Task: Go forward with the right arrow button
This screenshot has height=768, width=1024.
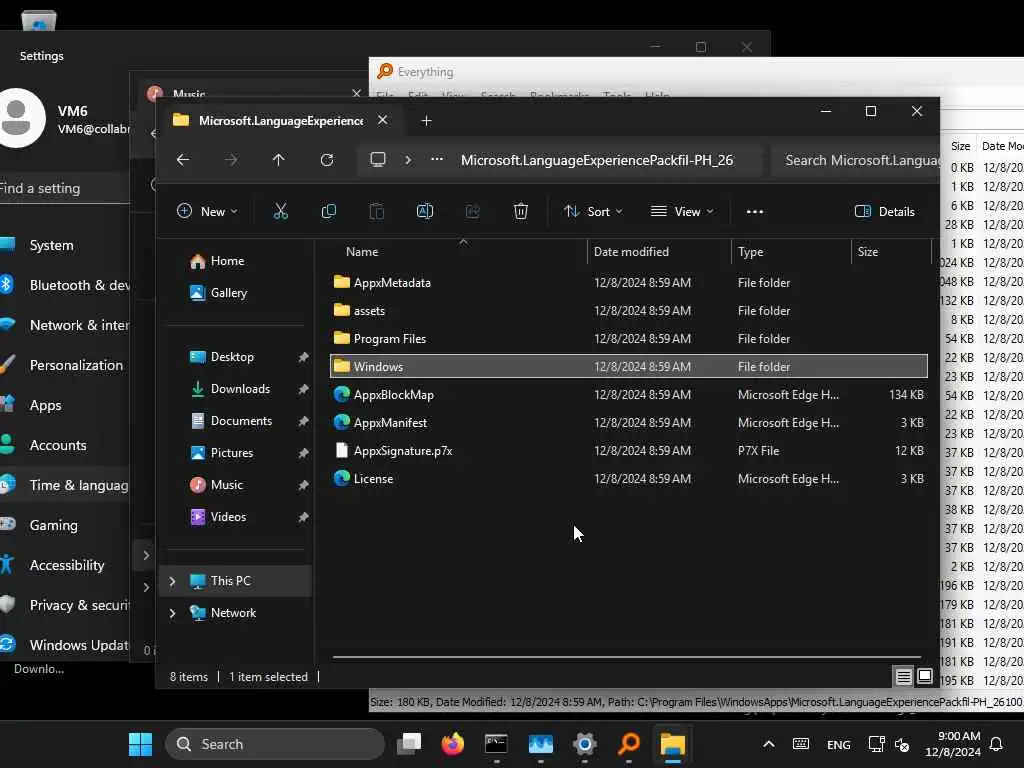Action: coord(231,160)
